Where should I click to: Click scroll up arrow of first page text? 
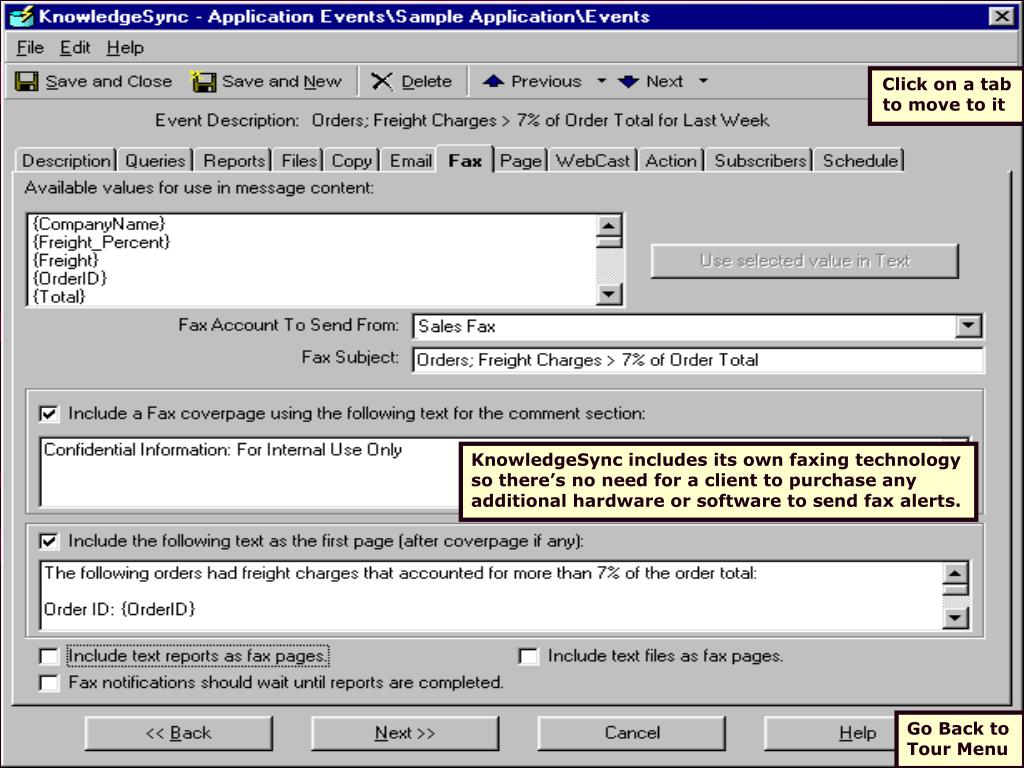point(955,573)
